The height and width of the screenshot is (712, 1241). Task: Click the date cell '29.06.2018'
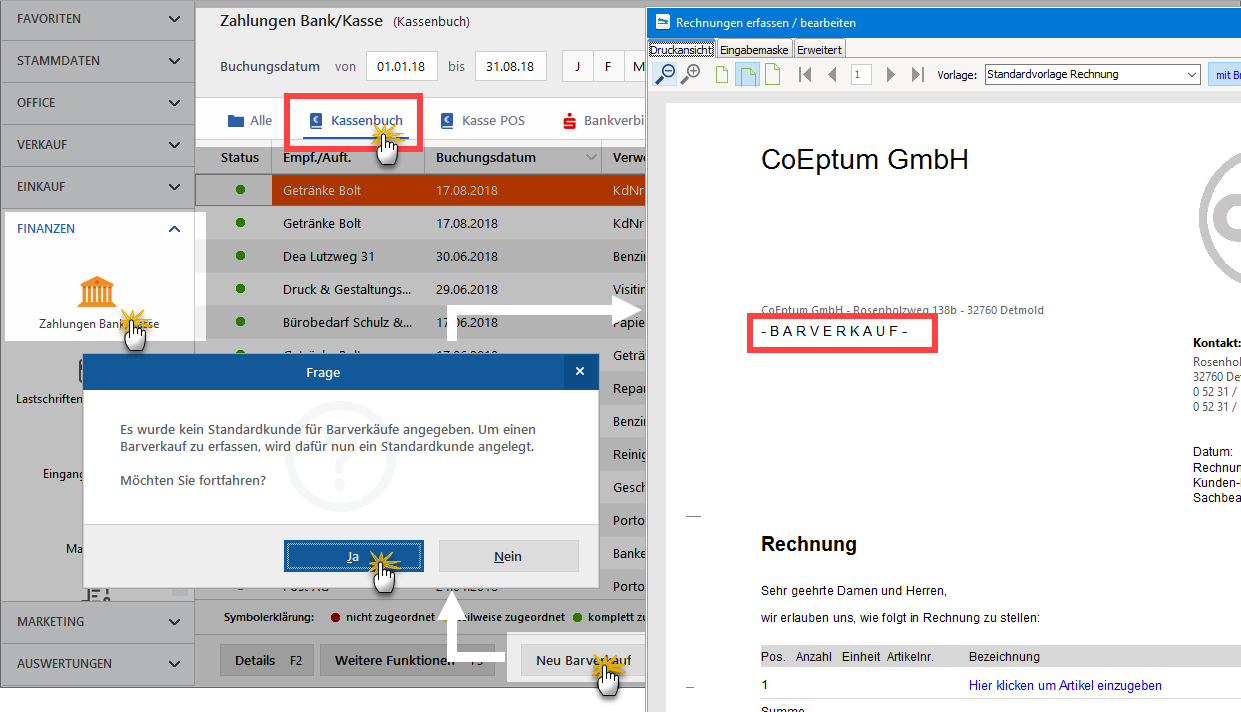[467, 290]
